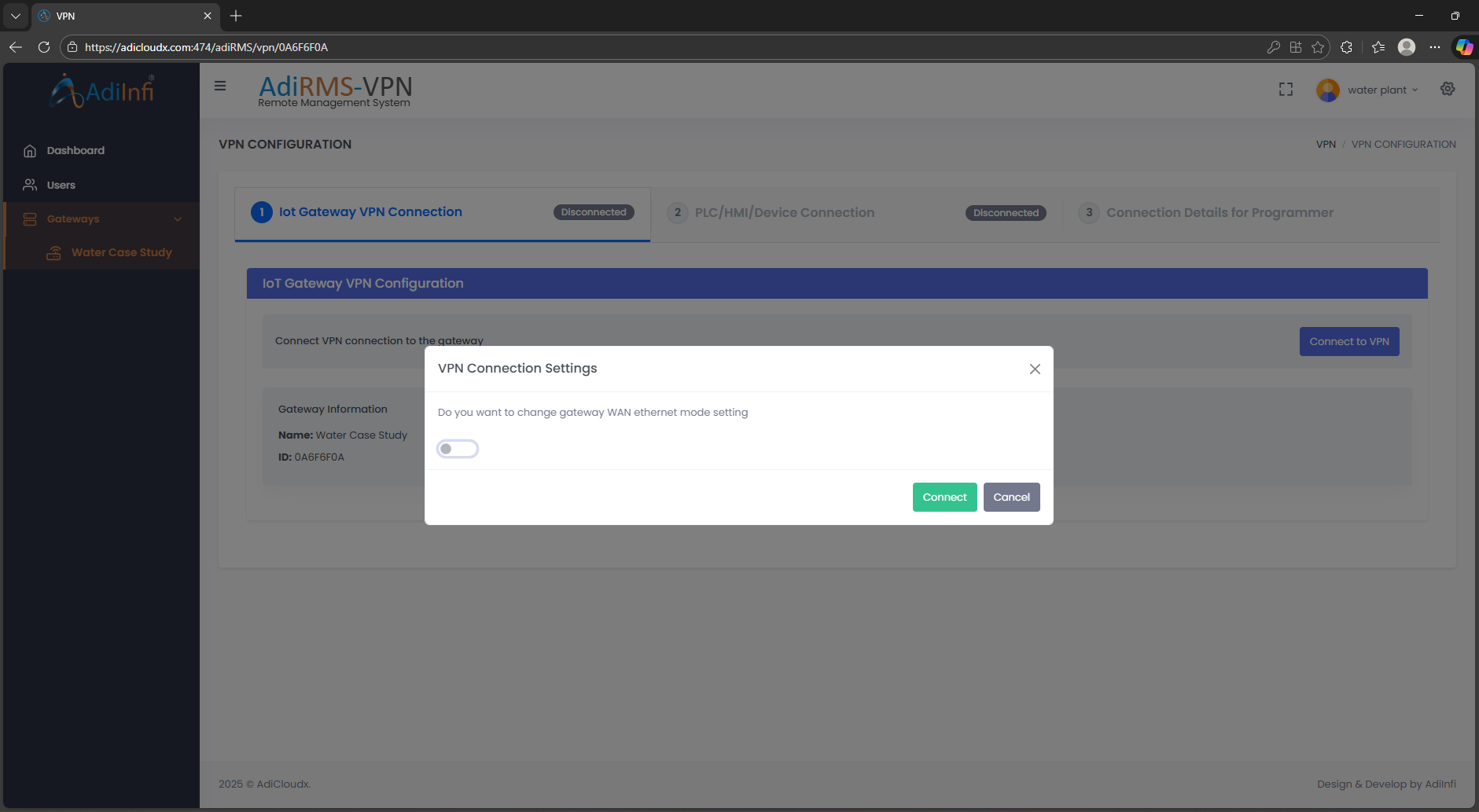This screenshot has height=812, width=1479.
Task: Close the VPN Connection Settings dialog
Action: tap(1035, 369)
